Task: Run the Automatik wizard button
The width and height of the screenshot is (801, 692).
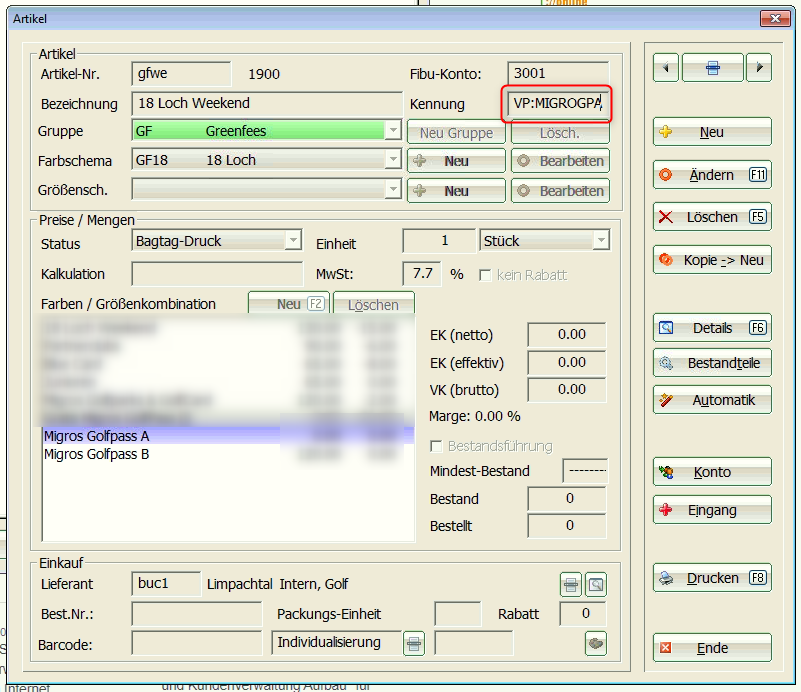Action: coord(712,400)
